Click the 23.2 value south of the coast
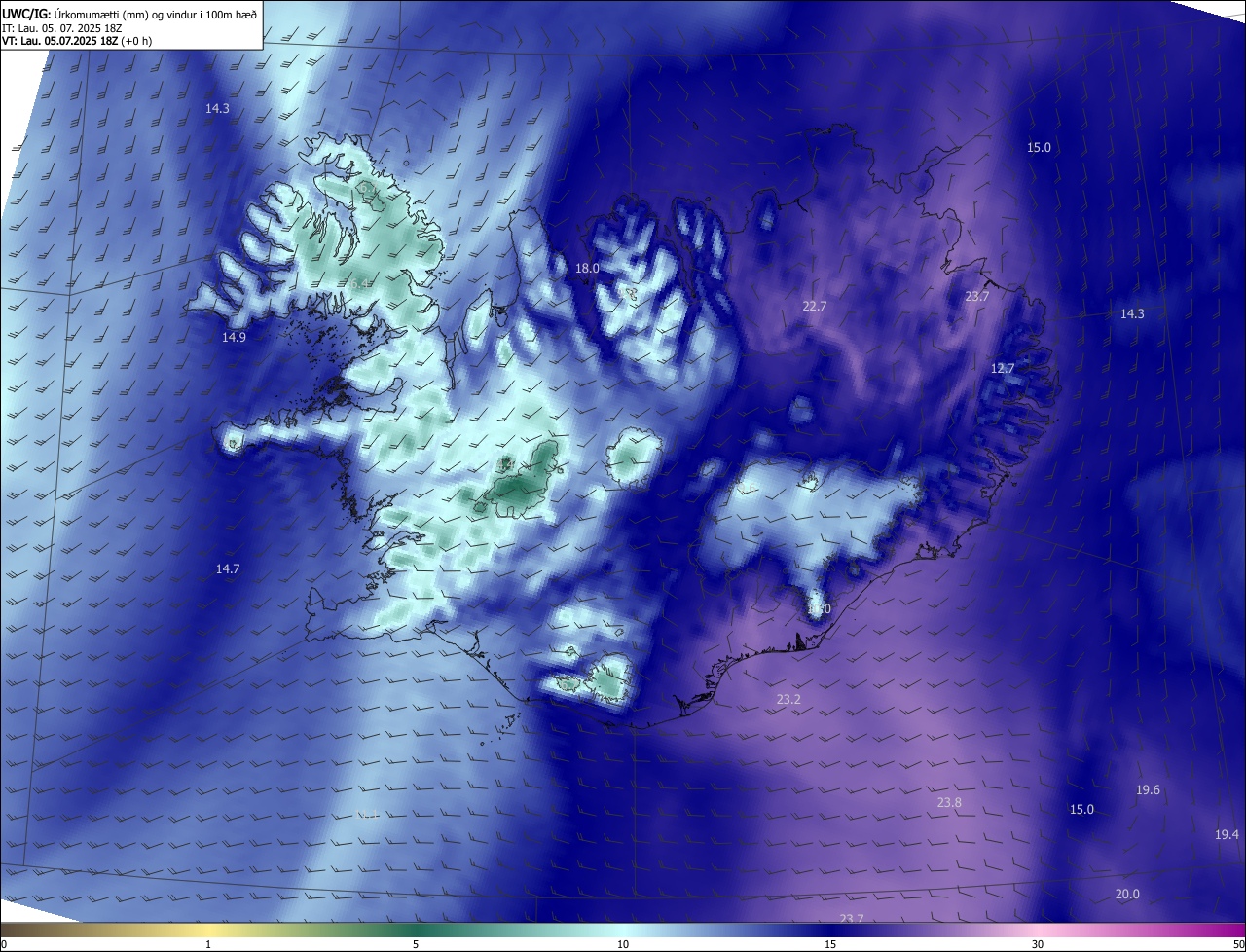Image resolution: width=1246 pixels, height=952 pixels. tap(788, 700)
